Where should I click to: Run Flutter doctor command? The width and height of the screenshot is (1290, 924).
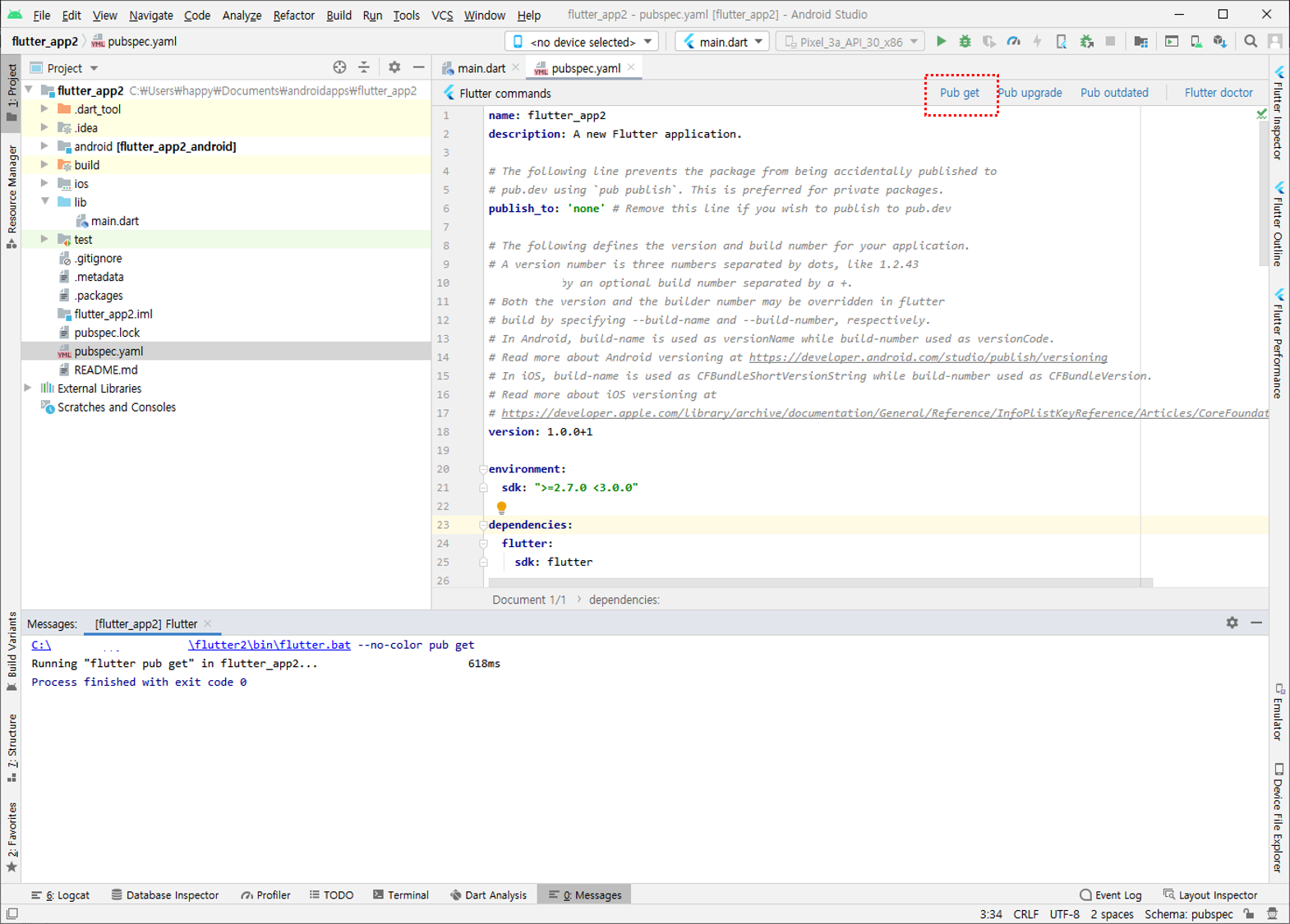point(1219,93)
